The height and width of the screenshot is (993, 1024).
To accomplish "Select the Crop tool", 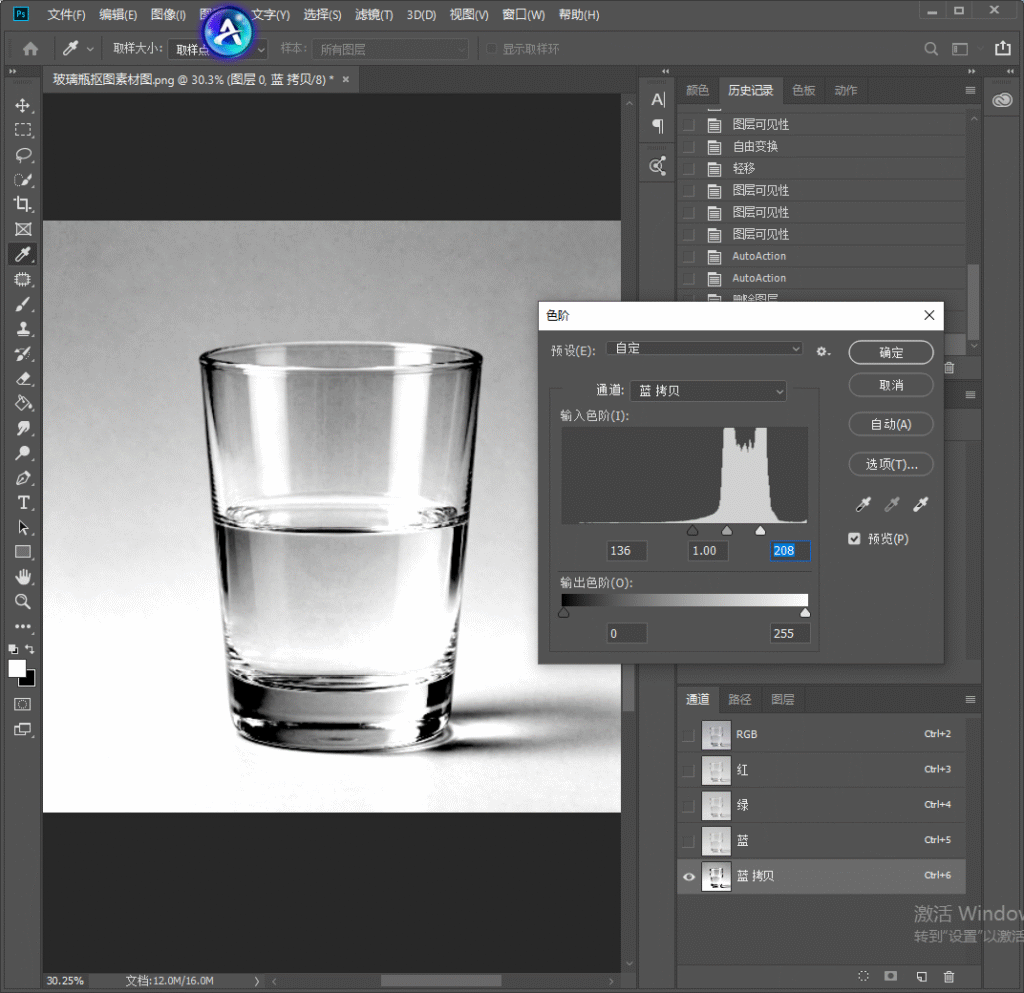I will 23,204.
